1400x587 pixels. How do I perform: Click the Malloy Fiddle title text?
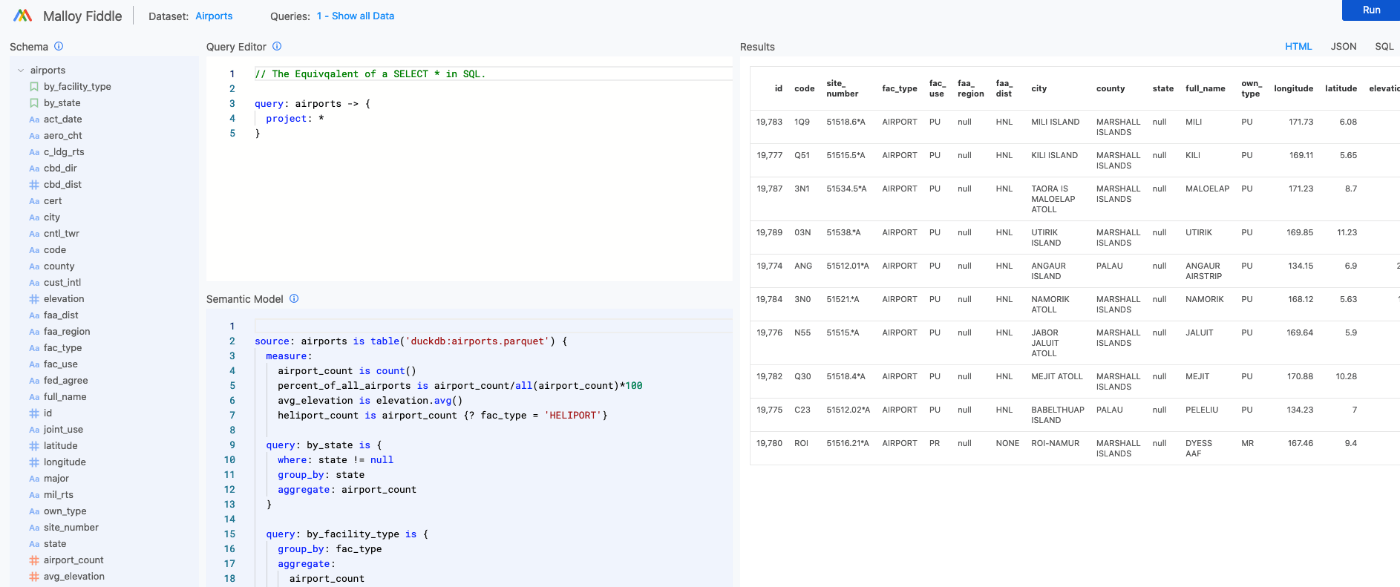pyautogui.click(x=82, y=16)
